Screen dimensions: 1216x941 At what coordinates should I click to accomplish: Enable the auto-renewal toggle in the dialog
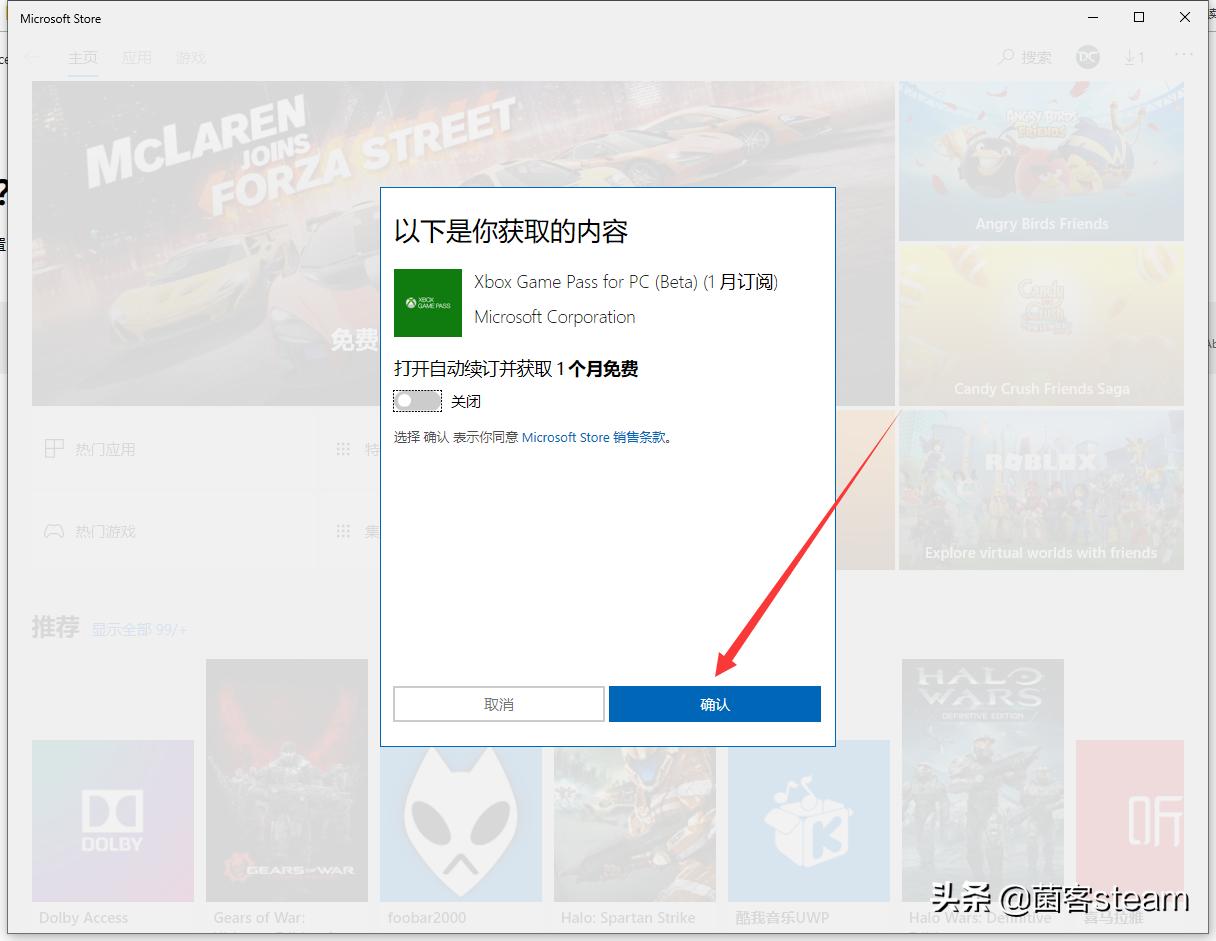(417, 400)
